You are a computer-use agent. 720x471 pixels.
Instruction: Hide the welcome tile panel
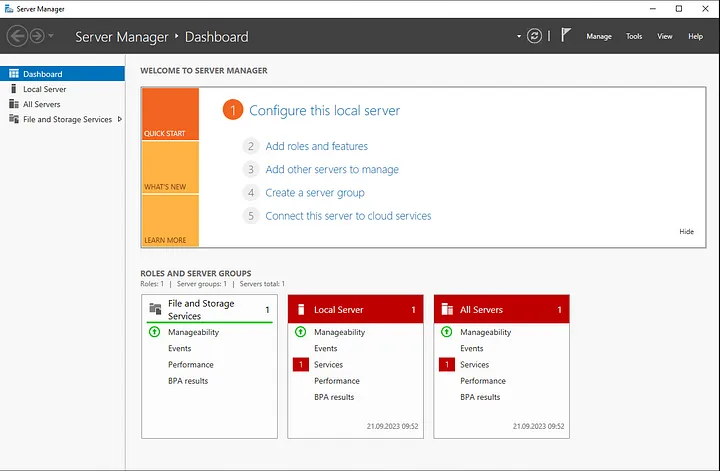tap(686, 231)
